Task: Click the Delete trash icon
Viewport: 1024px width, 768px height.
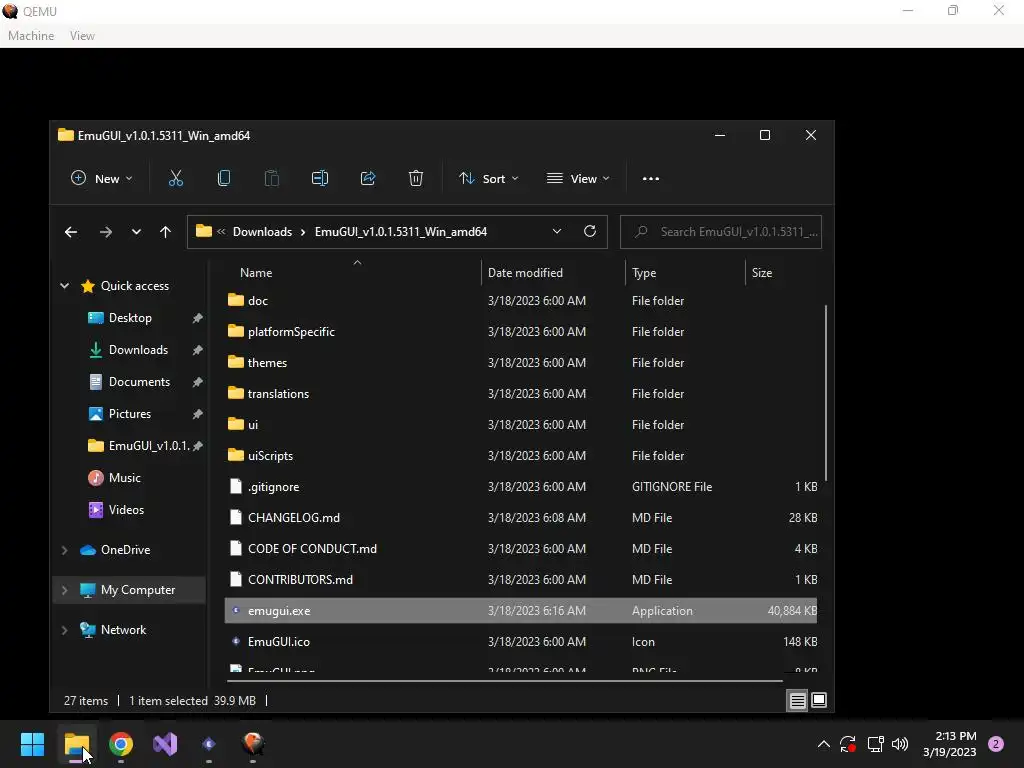Action: (x=416, y=178)
